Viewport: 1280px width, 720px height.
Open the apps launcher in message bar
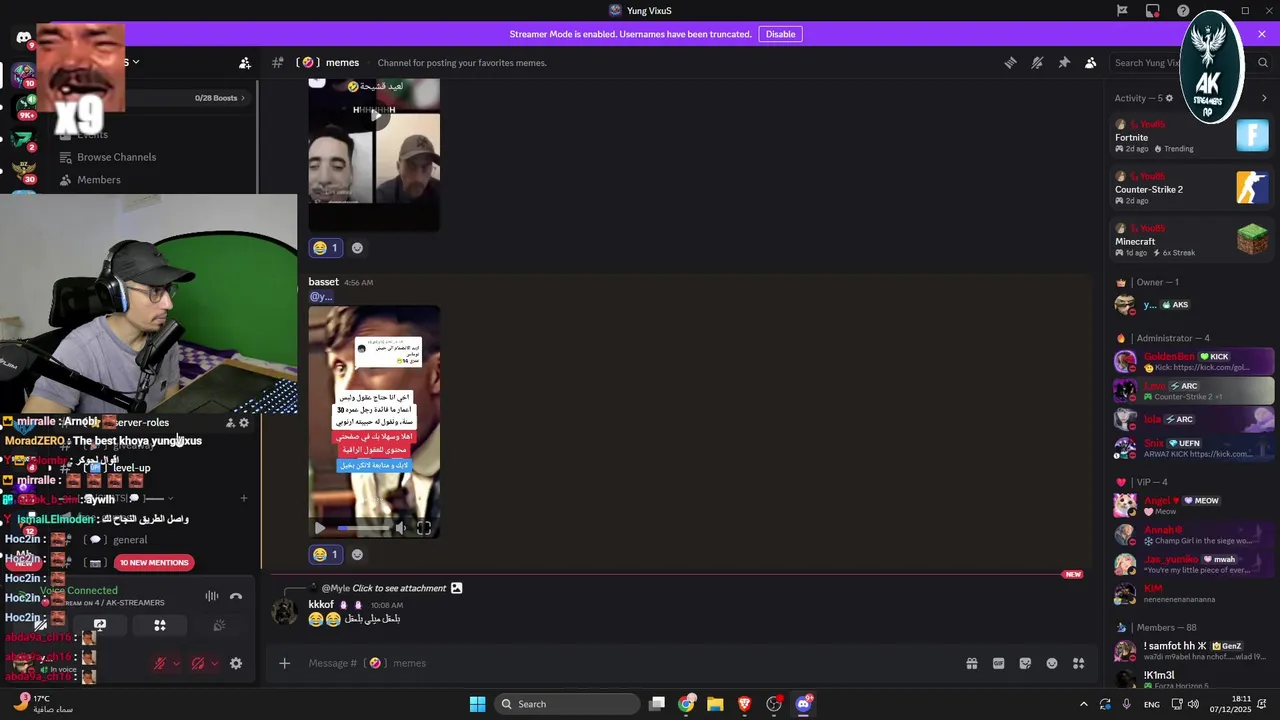click(x=1079, y=663)
